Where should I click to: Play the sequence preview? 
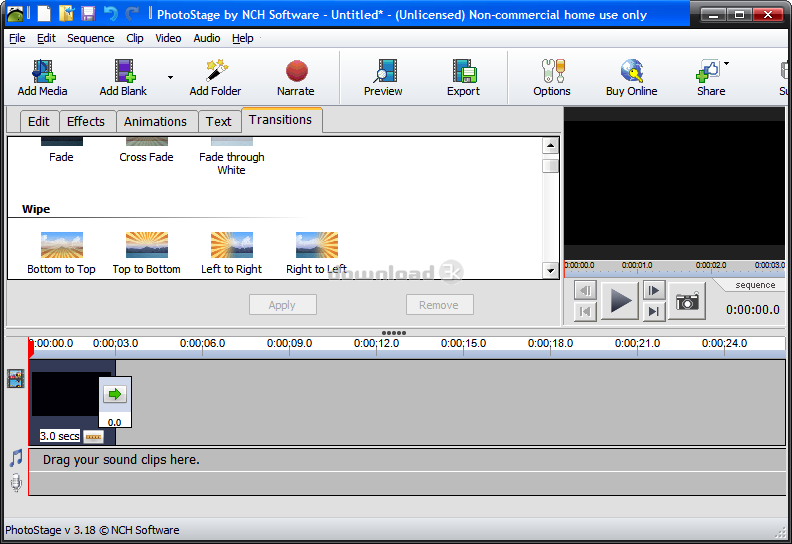pyautogui.click(x=620, y=301)
